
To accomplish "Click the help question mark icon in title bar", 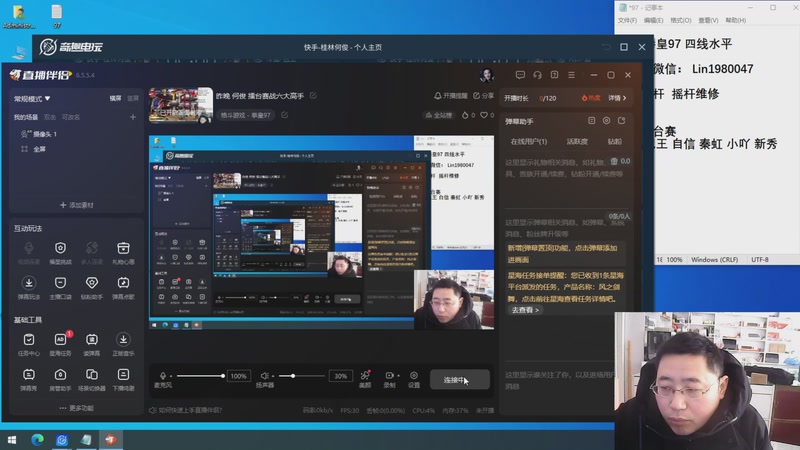I will tap(555, 75).
